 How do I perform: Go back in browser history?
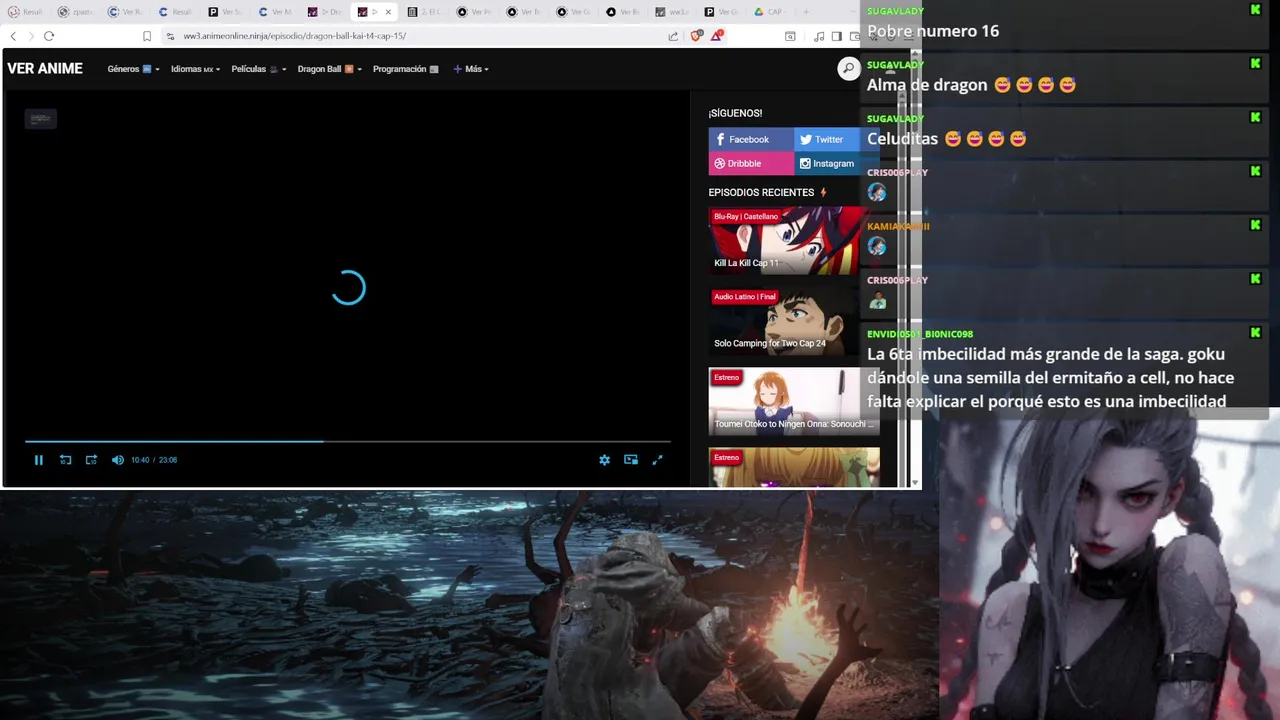tap(13, 36)
